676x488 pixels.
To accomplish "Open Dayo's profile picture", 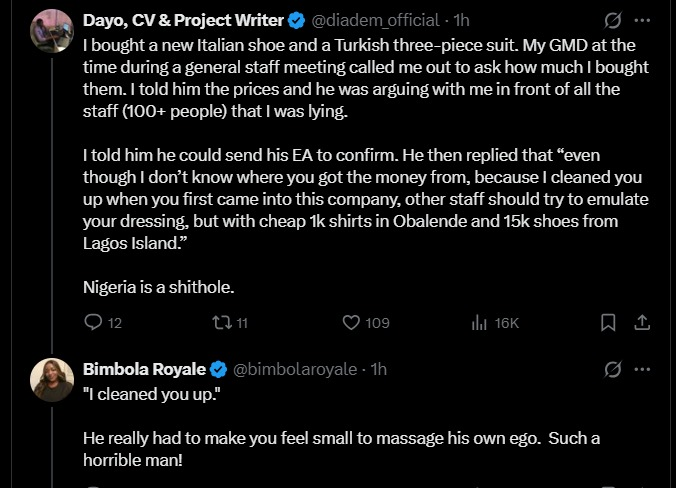I will click(52, 30).
